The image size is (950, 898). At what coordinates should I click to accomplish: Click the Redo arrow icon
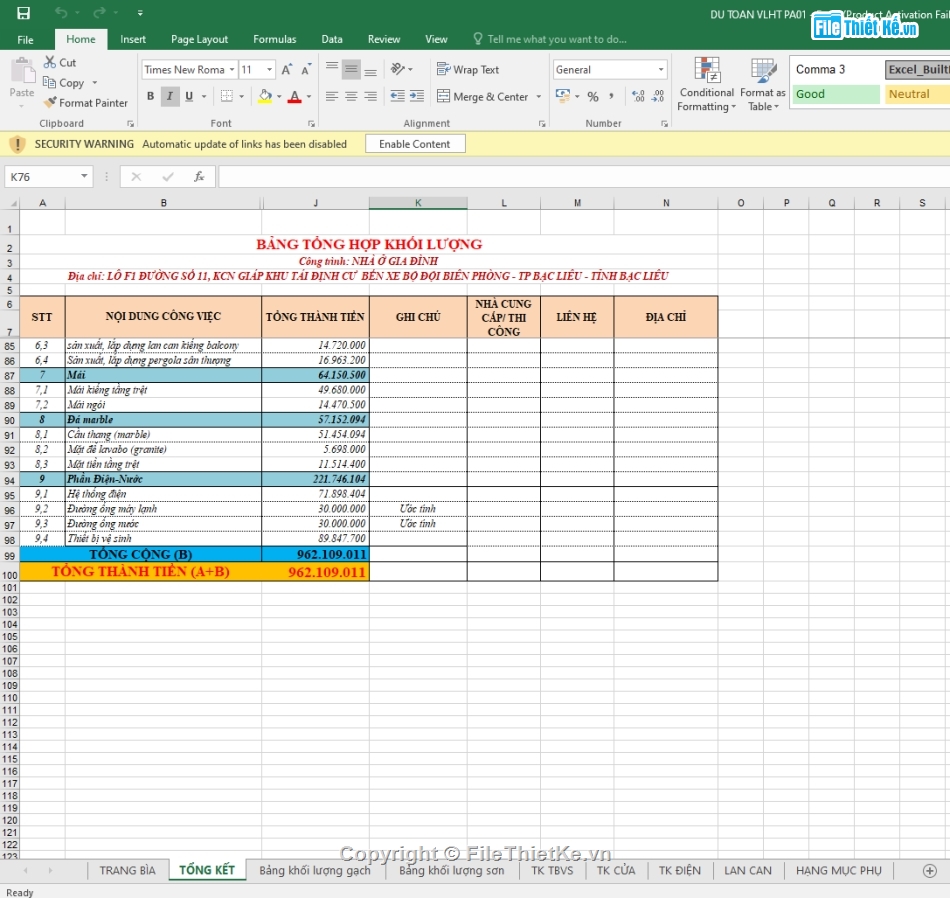(x=100, y=12)
